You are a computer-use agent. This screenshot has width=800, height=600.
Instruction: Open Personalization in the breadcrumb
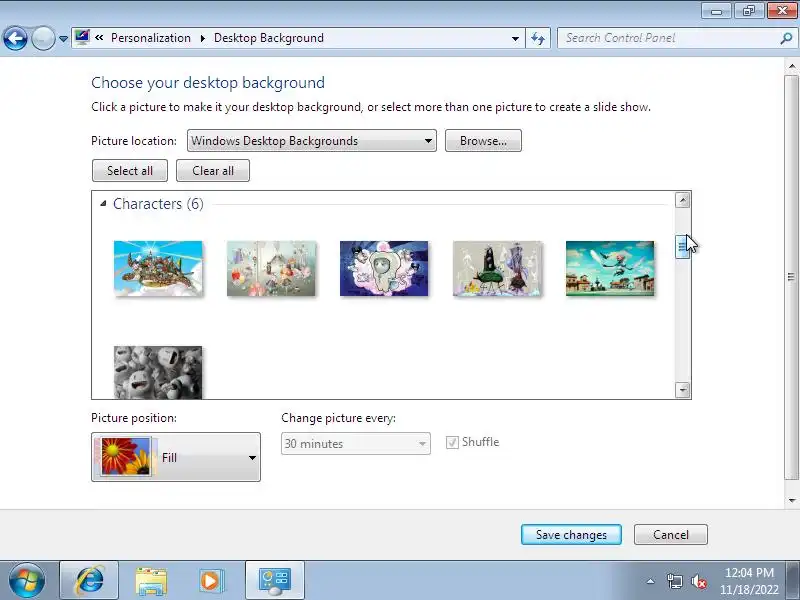point(151,38)
